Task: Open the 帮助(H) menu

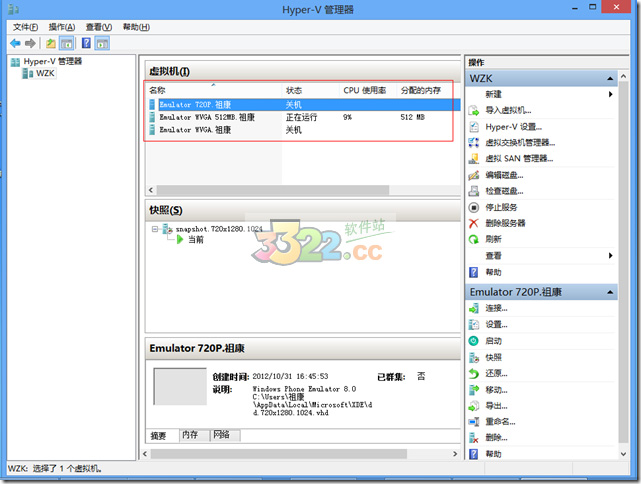Action: [x=136, y=27]
